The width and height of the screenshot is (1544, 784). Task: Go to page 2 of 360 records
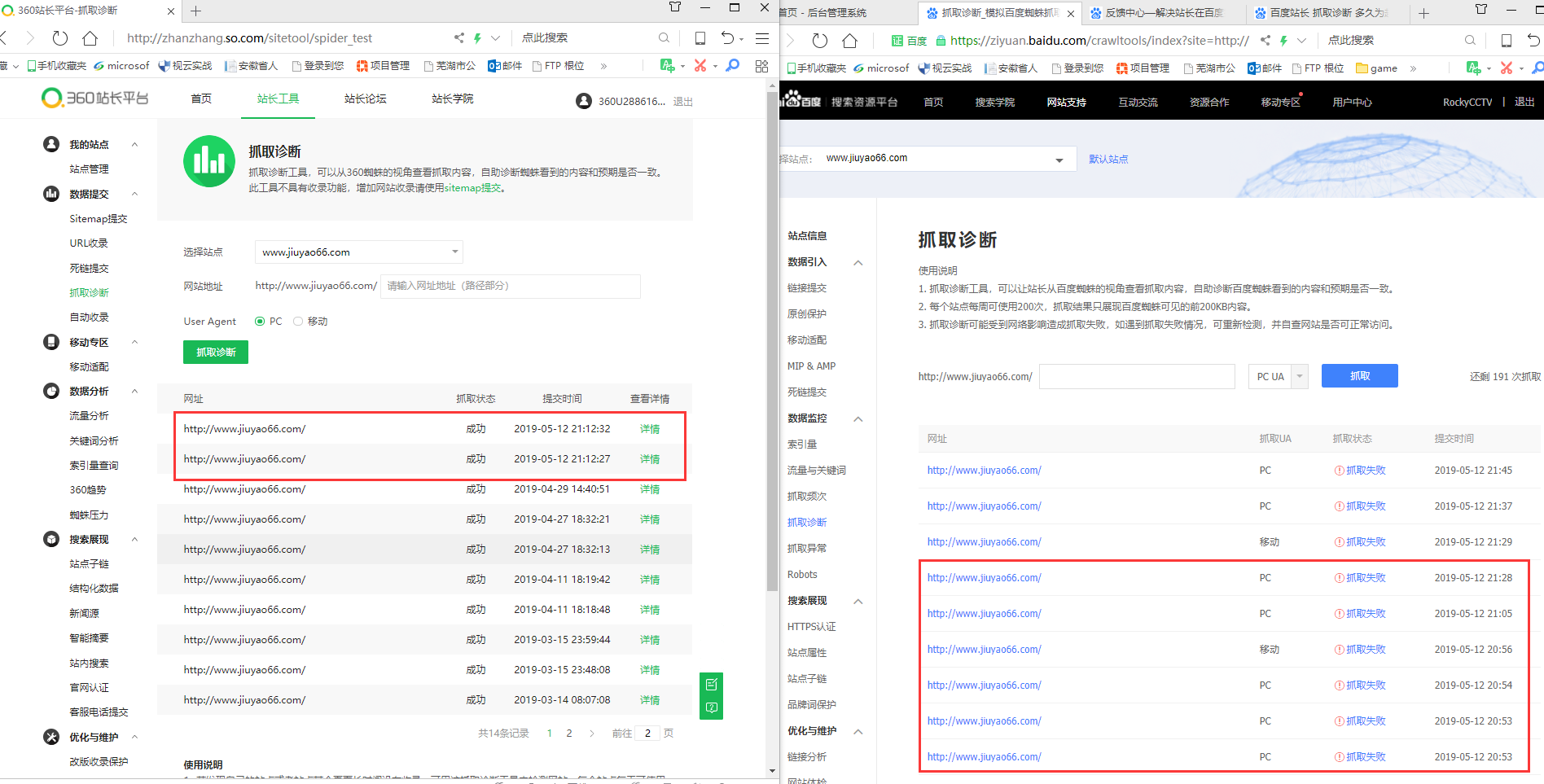click(569, 734)
